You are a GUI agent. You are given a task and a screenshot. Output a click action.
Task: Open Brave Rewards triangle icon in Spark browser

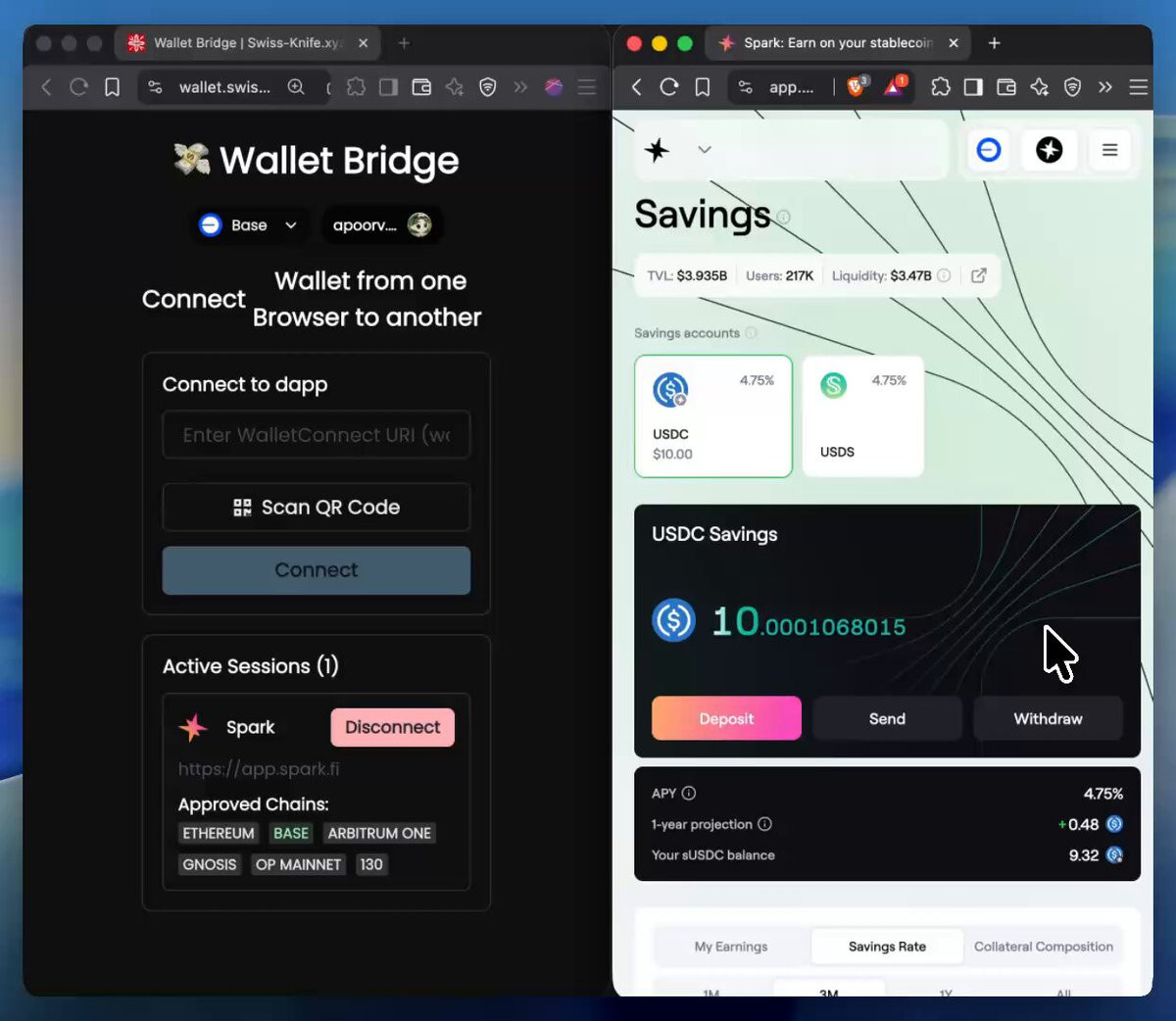(894, 86)
